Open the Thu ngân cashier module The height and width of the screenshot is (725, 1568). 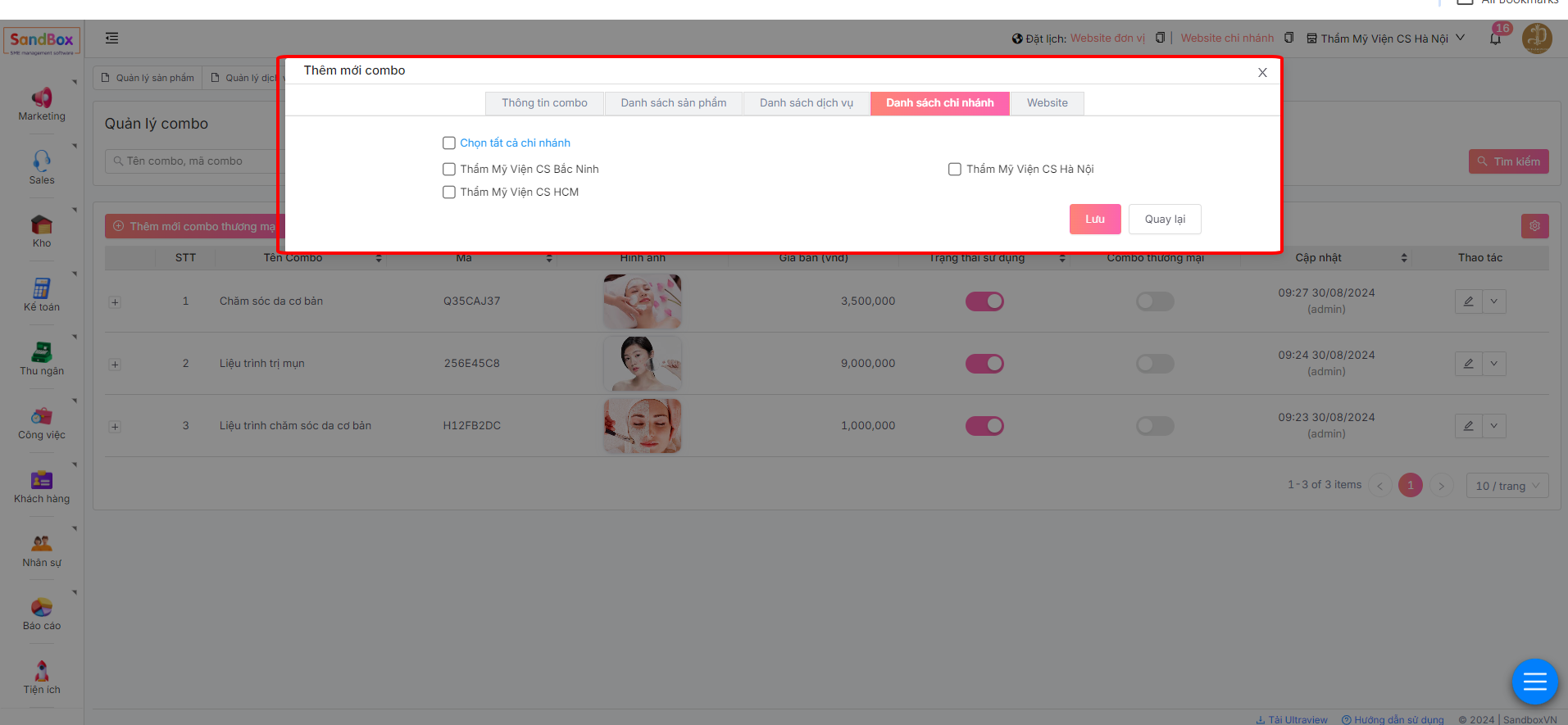[42, 359]
